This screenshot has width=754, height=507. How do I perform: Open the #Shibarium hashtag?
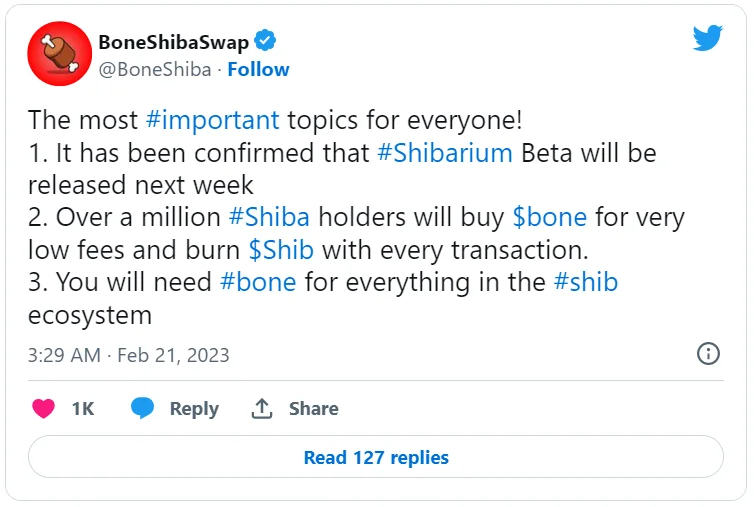click(x=445, y=153)
